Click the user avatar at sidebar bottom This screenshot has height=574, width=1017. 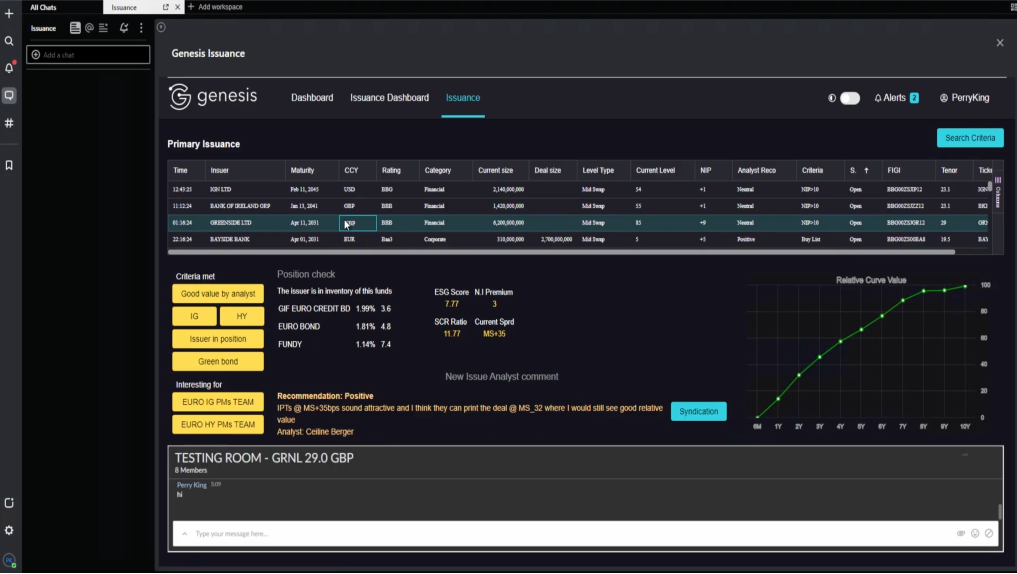pos(9,560)
